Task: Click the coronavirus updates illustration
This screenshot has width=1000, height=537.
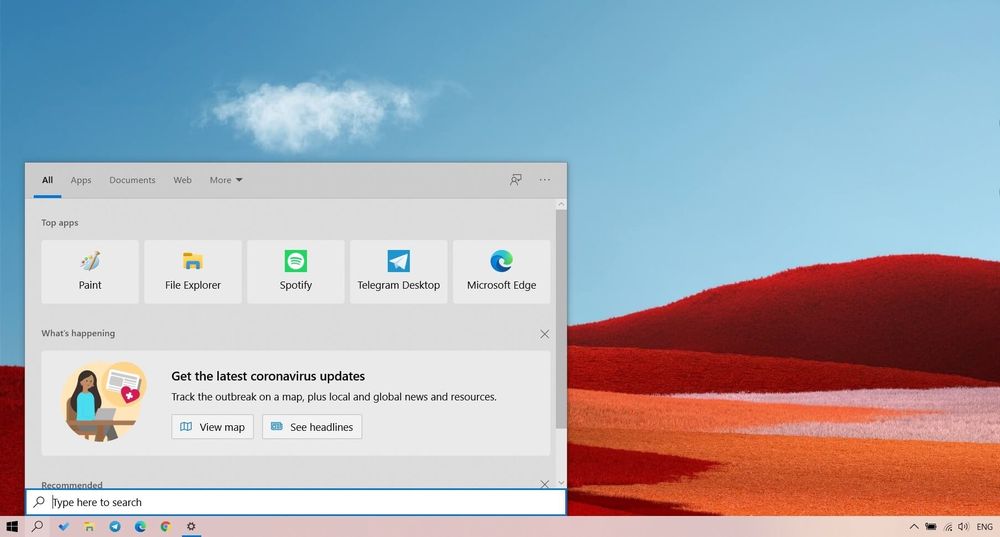Action: click(104, 402)
